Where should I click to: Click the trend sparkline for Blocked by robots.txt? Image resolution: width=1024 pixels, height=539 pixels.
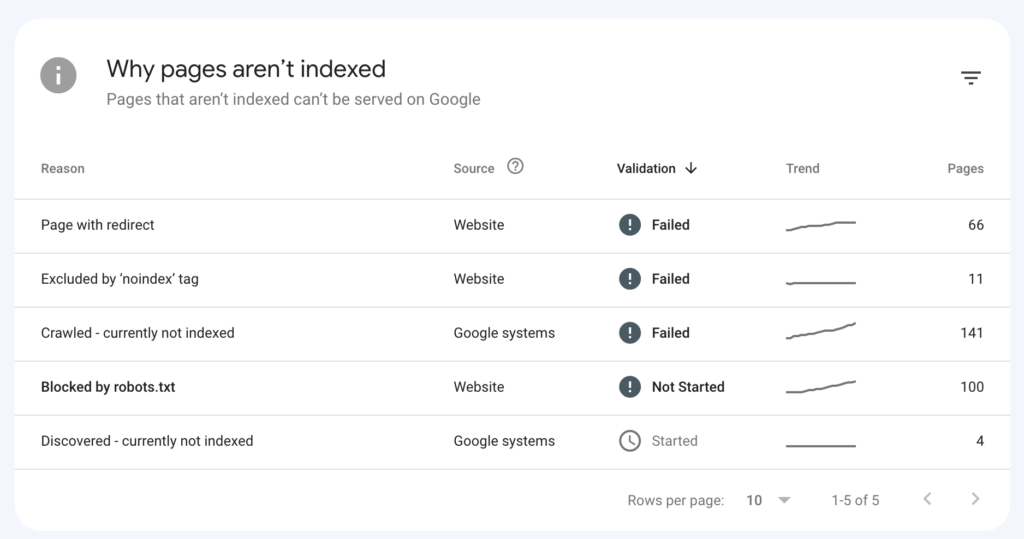[821, 386]
